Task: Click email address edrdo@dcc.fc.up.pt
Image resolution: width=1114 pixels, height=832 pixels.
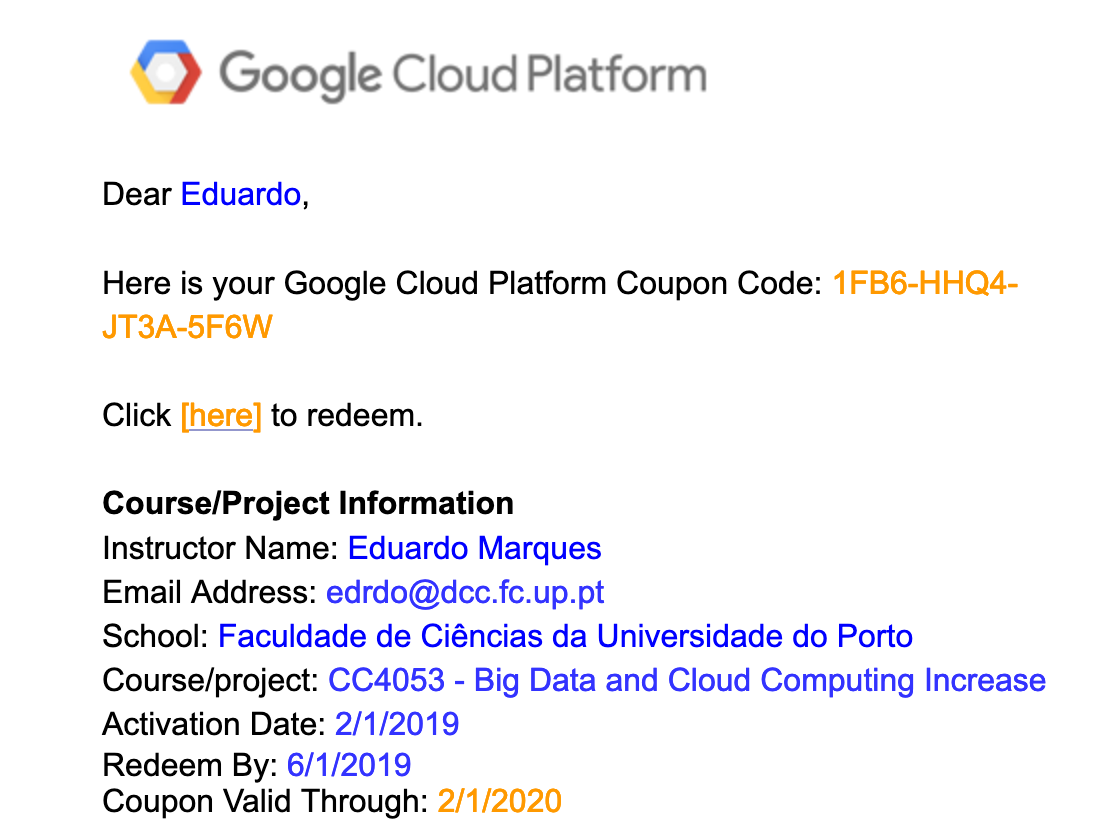Action: tap(465, 593)
